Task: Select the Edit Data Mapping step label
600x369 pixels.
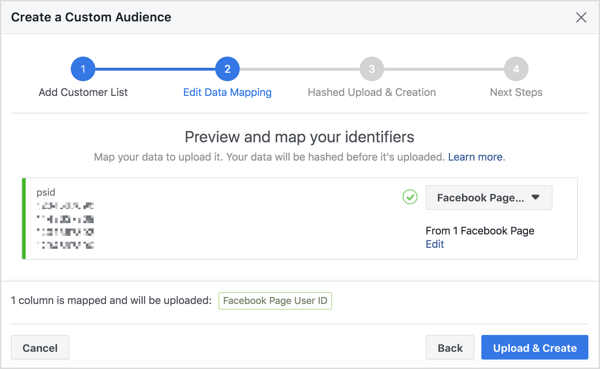Action: (x=227, y=92)
